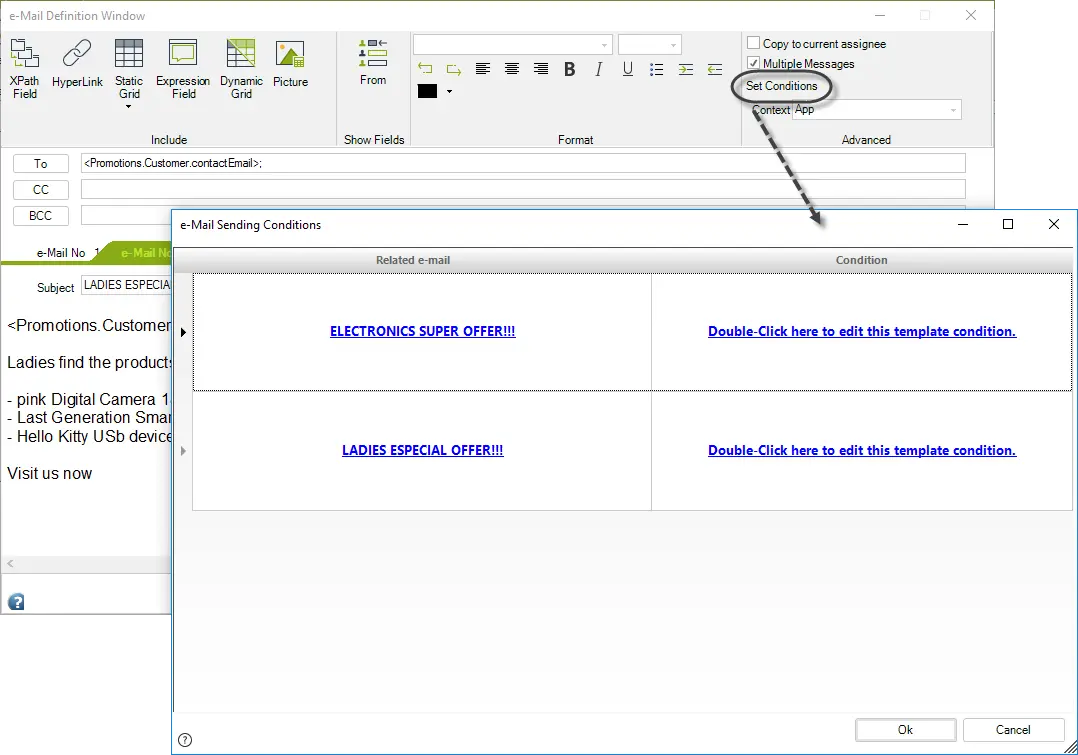The image size is (1078, 755).
Task: Click the BCC button
Action: [x=41, y=216]
